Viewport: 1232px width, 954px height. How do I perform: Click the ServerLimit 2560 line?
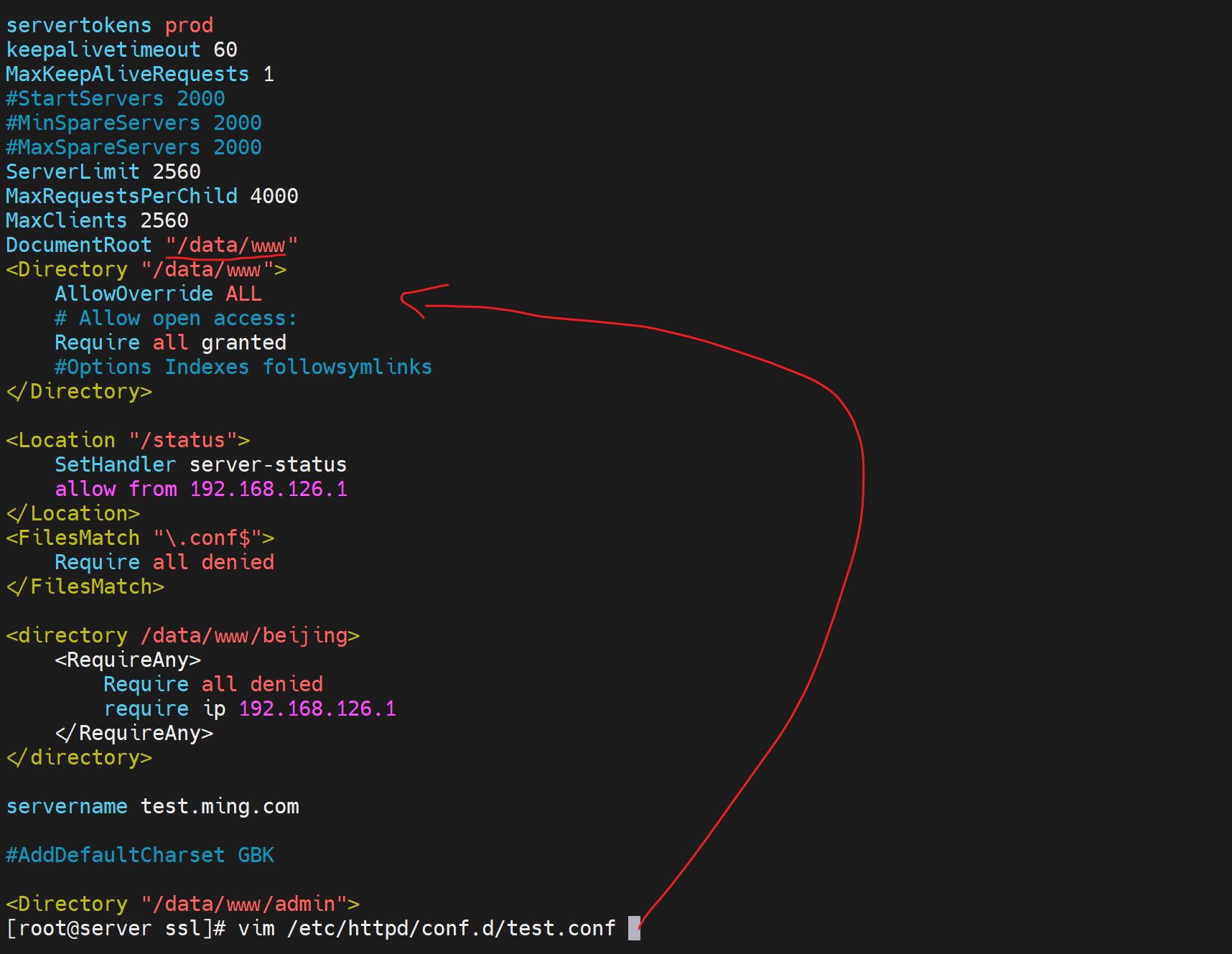tap(103, 172)
